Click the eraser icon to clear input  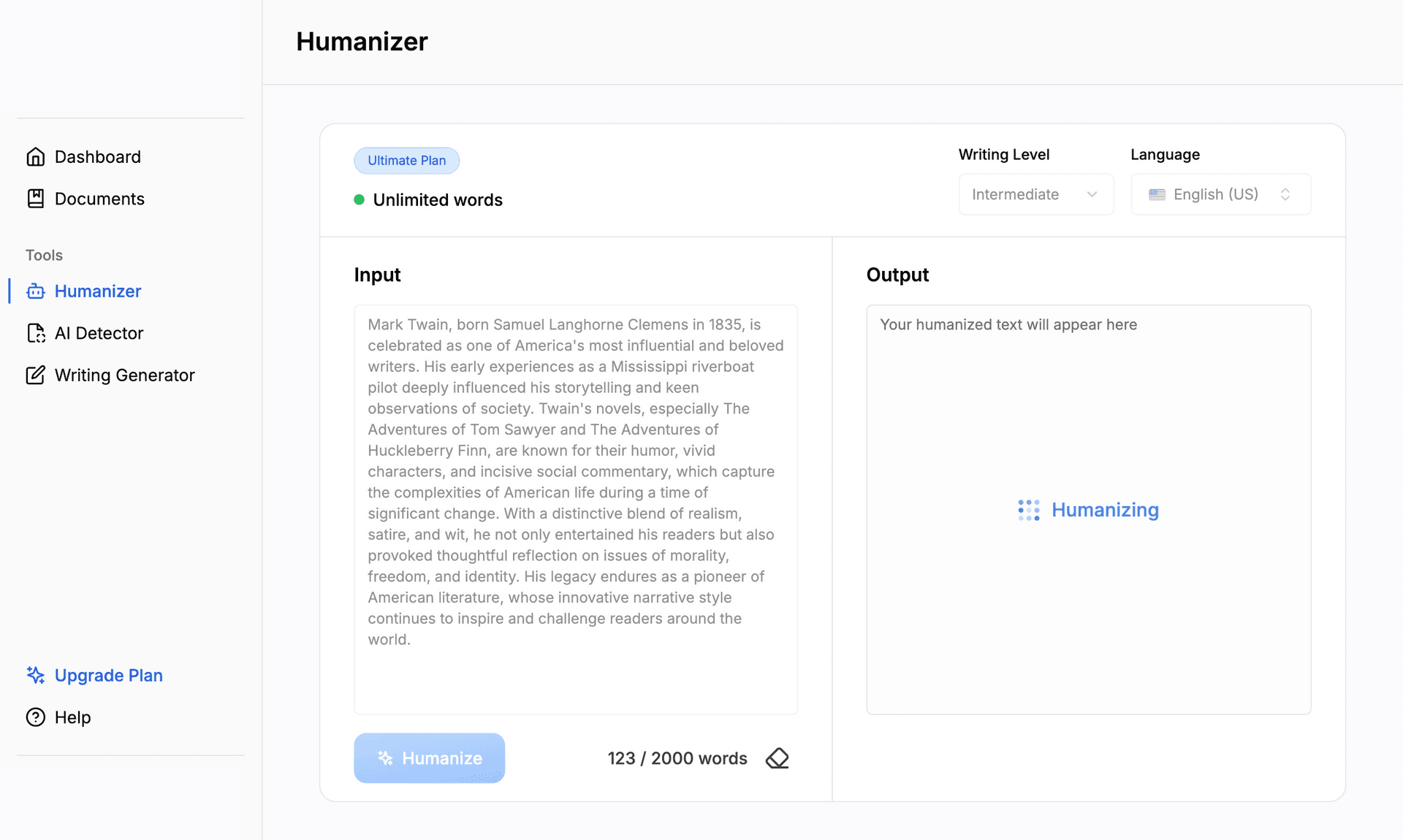point(778,758)
